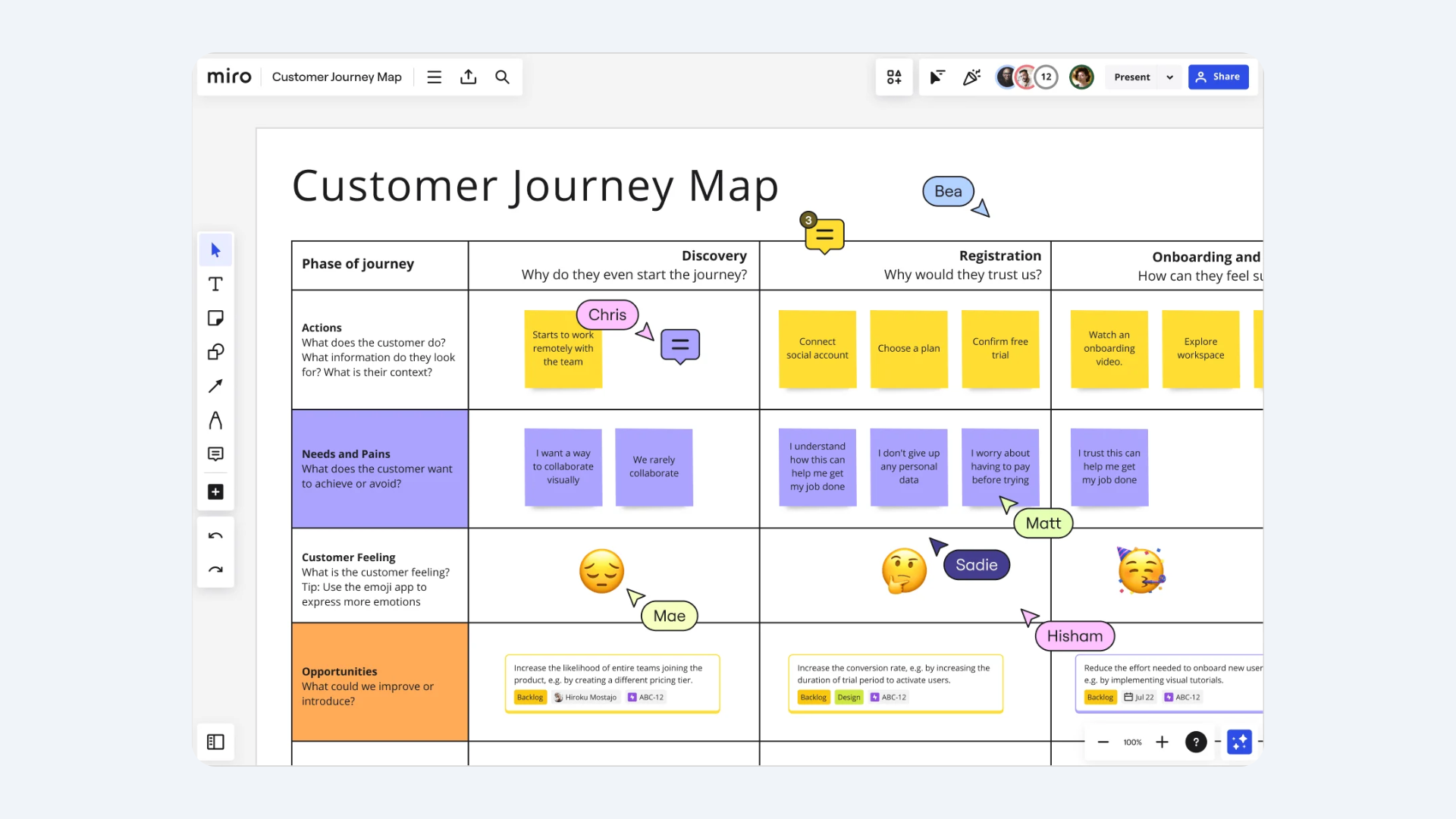Open the frames panel icon
The image size is (1456, 819).
[x=215, y=742]
